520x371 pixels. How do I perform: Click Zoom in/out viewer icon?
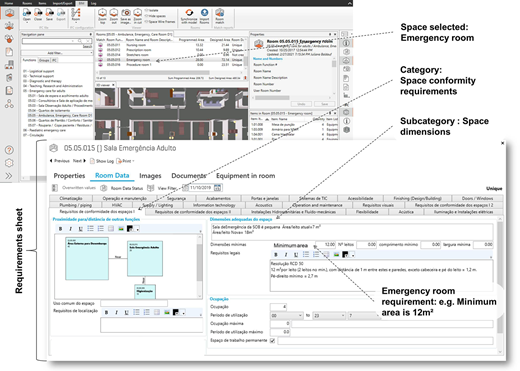click(137, 13)
